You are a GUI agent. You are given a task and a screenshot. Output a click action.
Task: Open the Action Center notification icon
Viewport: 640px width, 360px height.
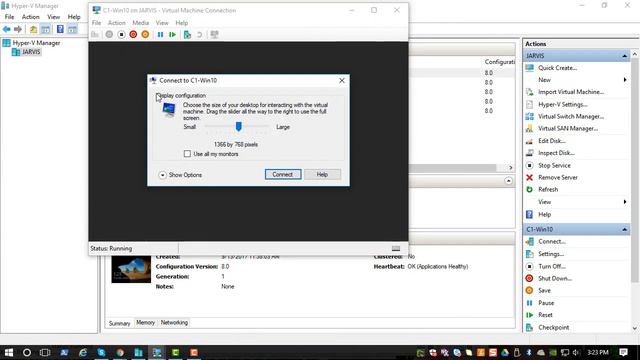(623, 352)
